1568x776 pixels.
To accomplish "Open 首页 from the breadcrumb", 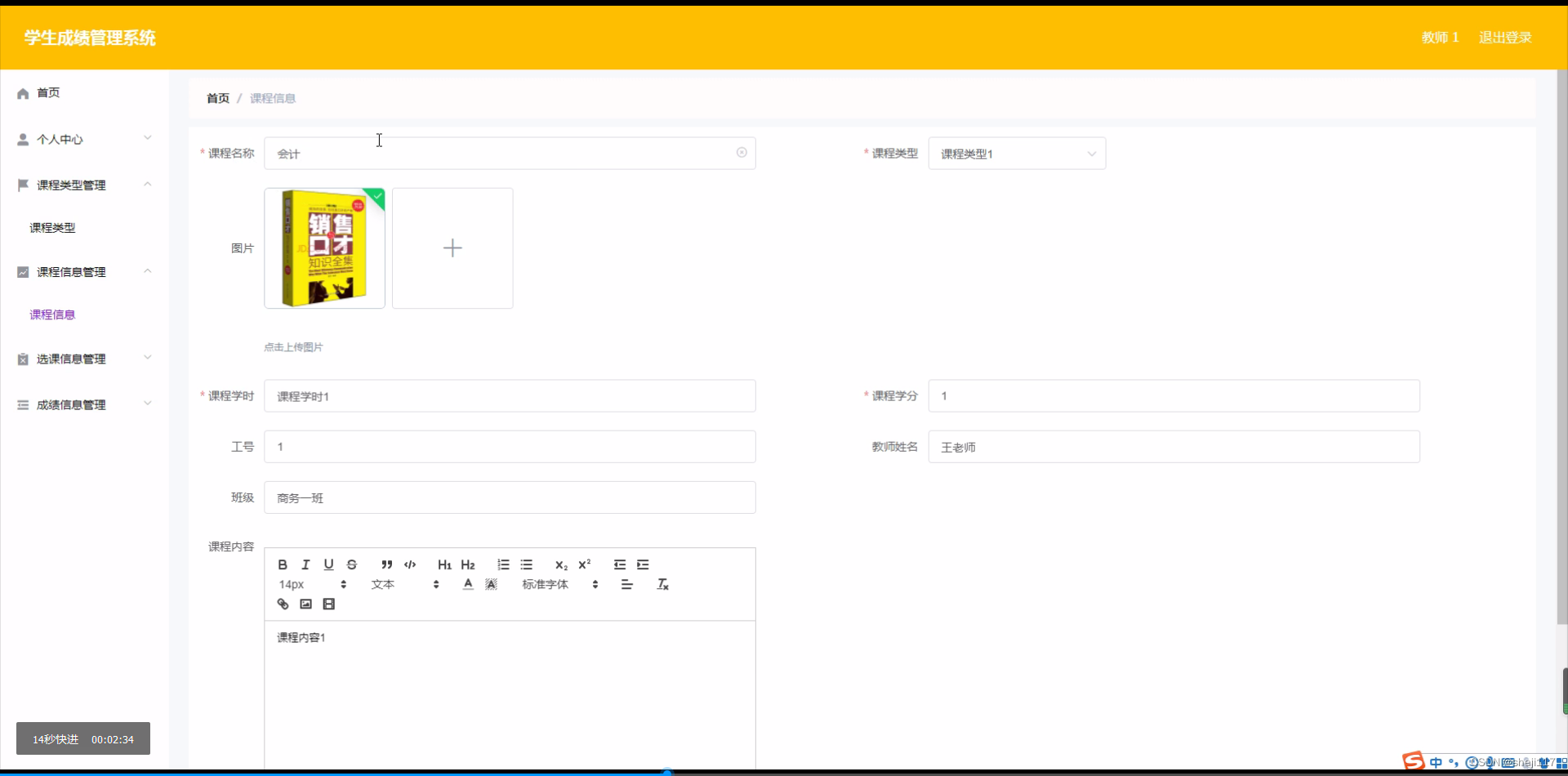I will pos(217,98).
